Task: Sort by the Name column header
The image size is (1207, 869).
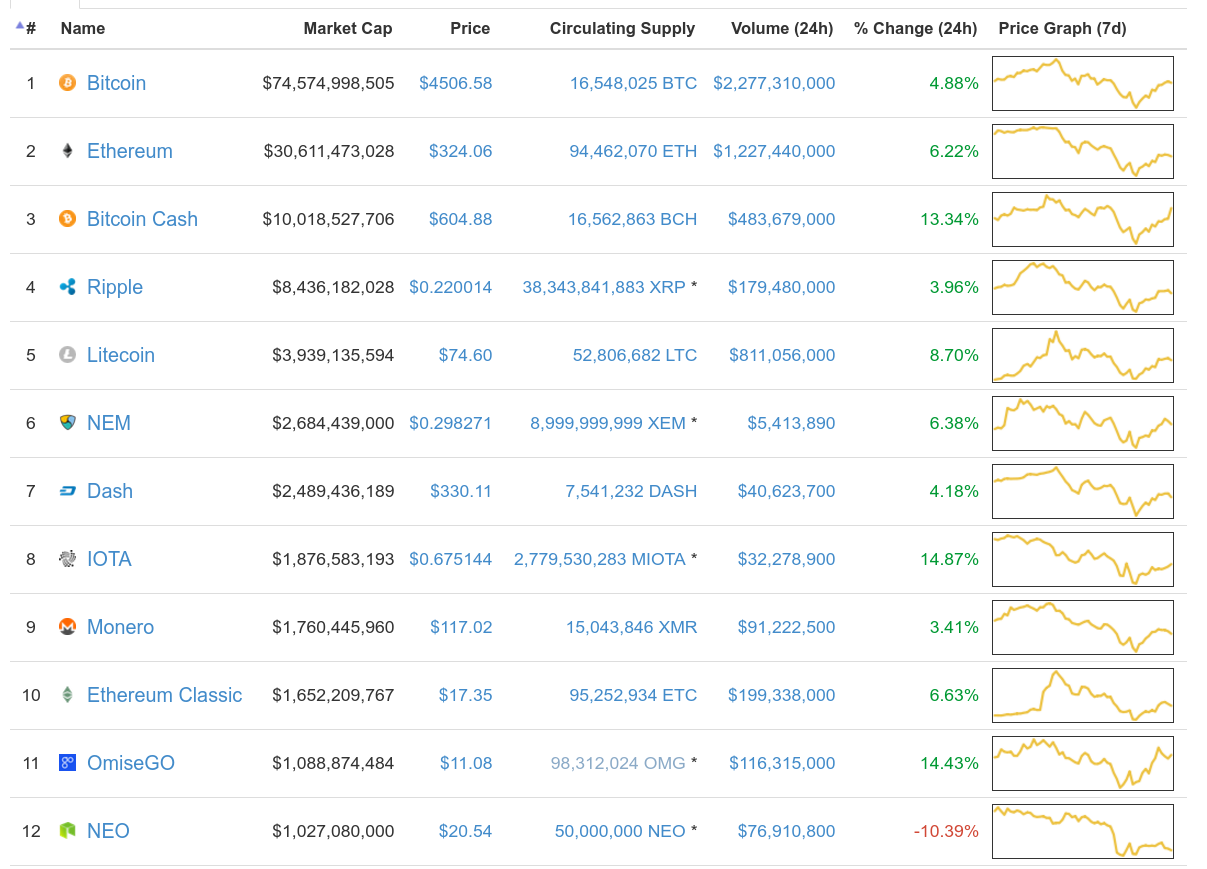Action: click(x=83, y=28)
